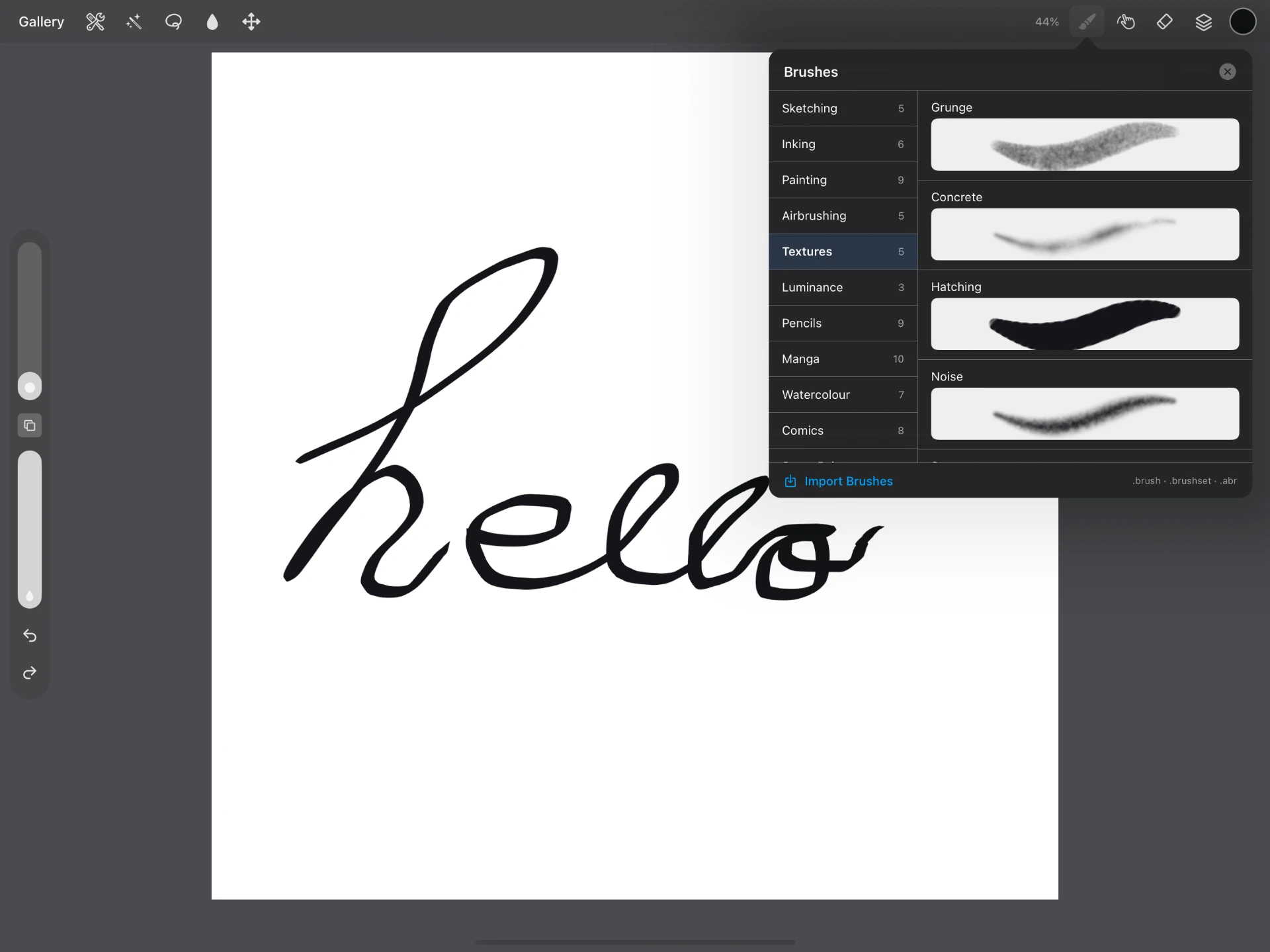Open the active color circle

pos(1243,22)
